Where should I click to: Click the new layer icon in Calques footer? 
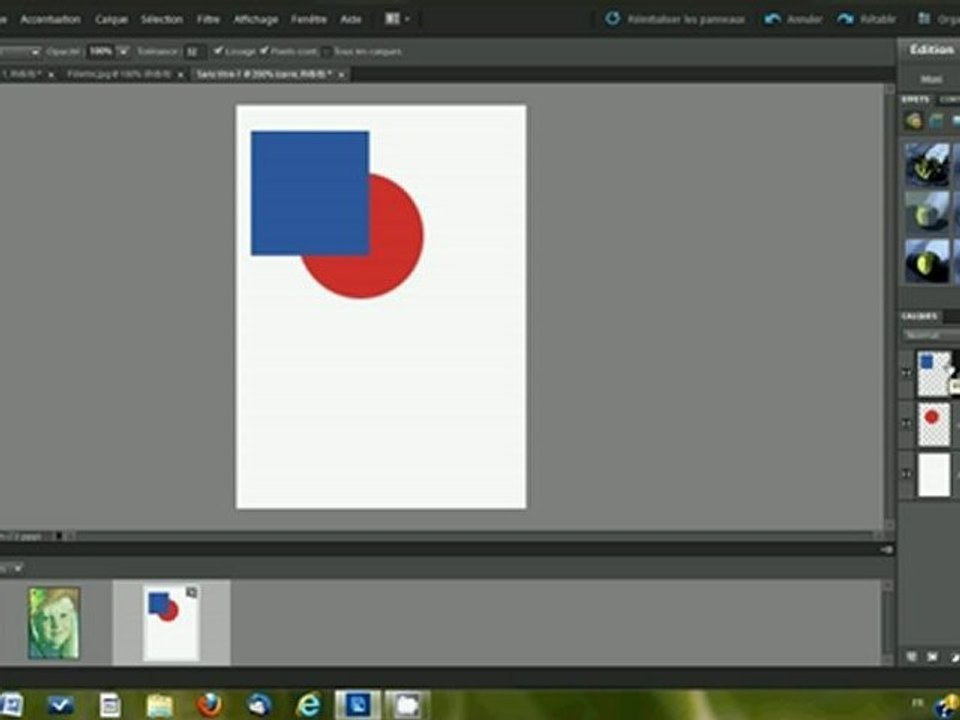(911, 656)
